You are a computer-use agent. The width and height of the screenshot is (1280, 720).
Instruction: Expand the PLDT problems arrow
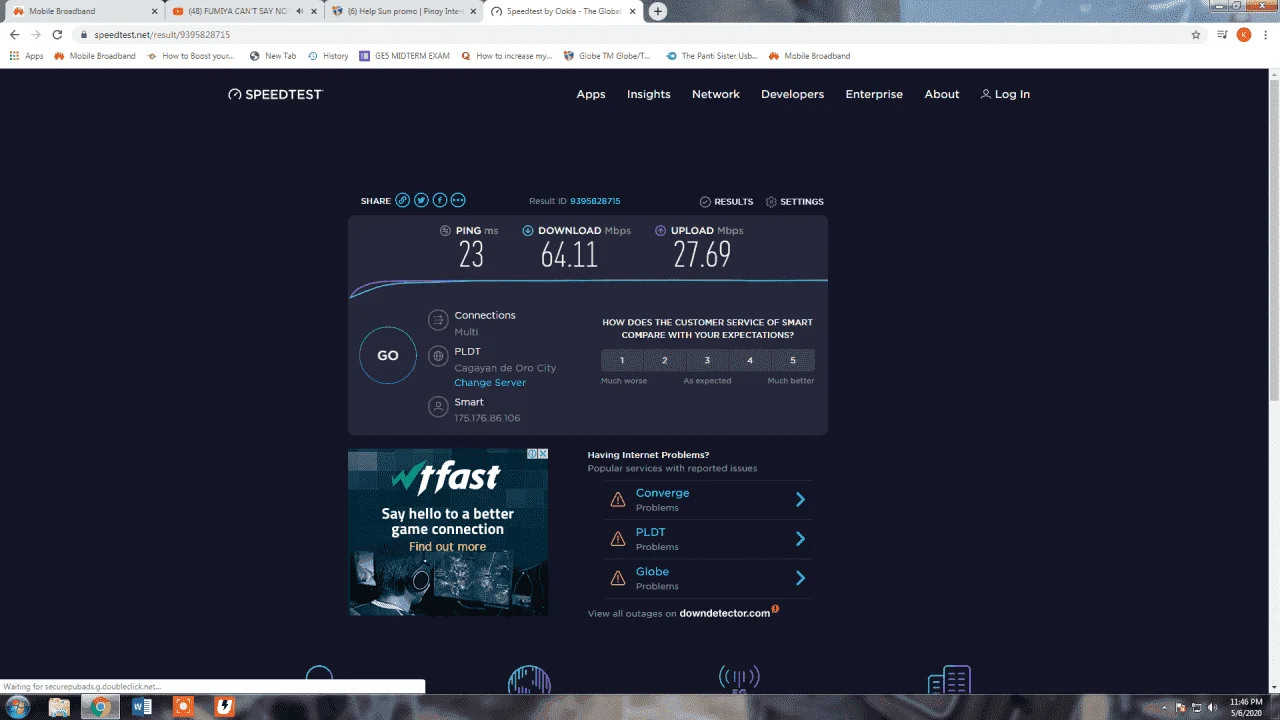(x=800, y=539)
